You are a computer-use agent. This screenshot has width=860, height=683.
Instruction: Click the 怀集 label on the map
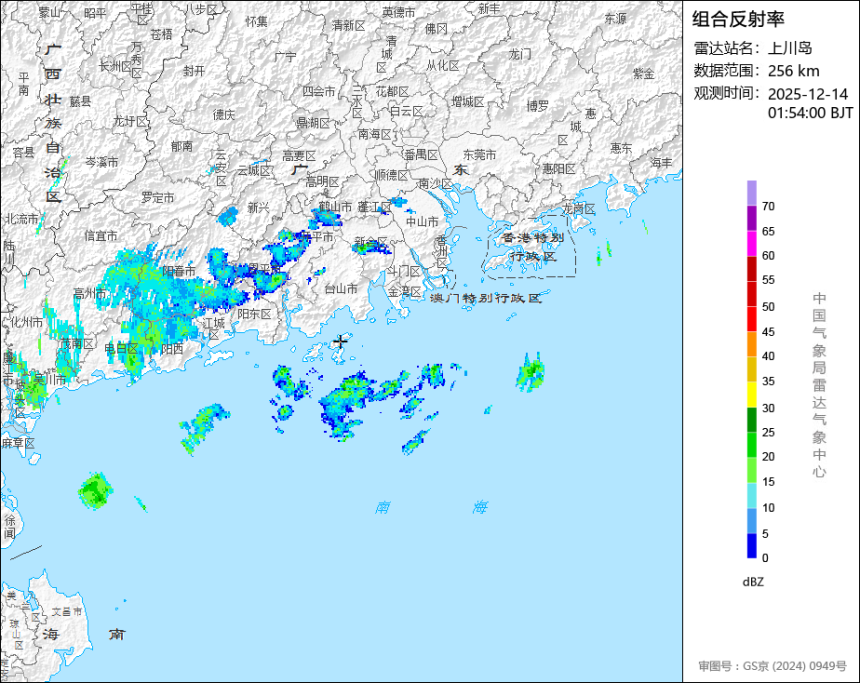257,21
